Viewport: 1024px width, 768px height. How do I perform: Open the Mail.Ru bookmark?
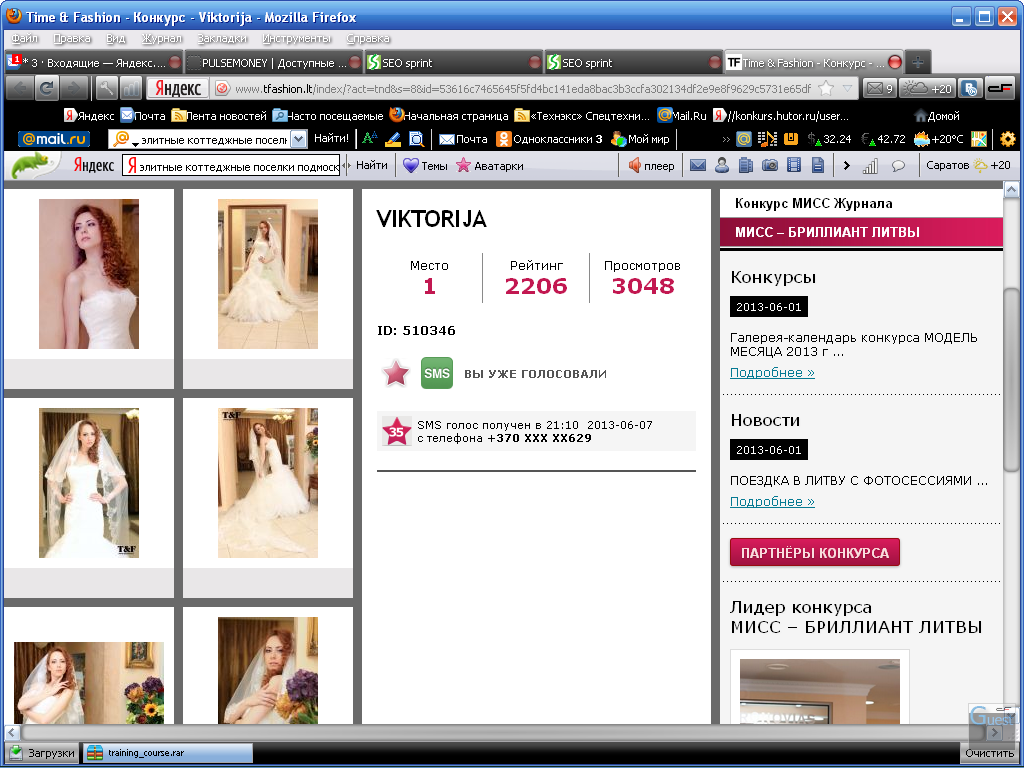[682, 116]
